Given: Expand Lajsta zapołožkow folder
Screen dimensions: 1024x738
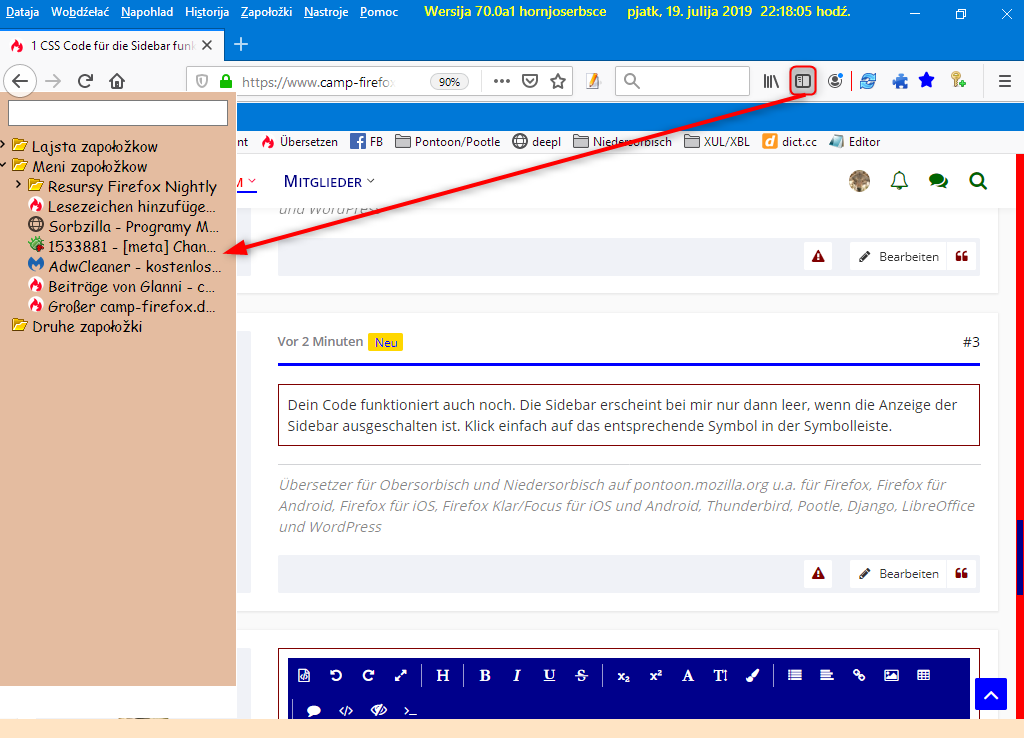Looking at the screenshot, I should click(3, 144).
